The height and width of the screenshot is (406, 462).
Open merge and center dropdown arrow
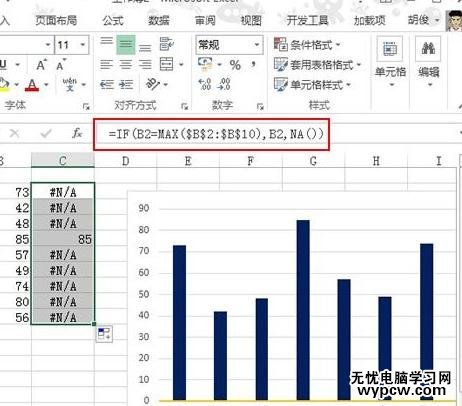click(x=181, y=64)
